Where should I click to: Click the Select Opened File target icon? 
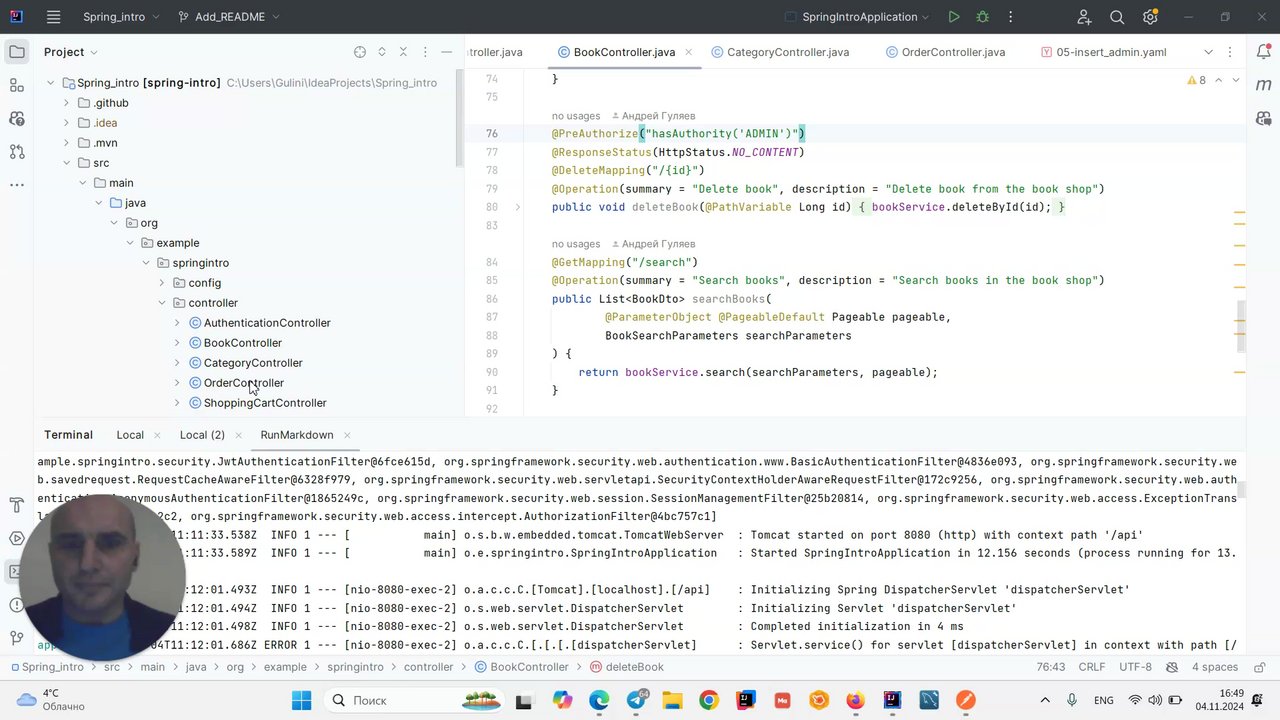(360, 52)
